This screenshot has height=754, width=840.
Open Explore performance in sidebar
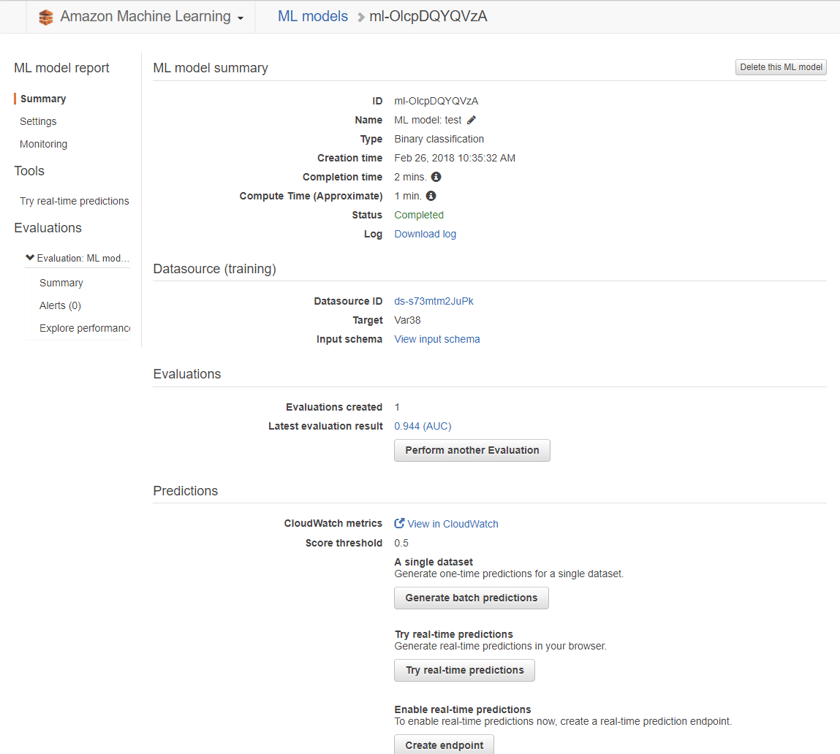coord(85,328)
